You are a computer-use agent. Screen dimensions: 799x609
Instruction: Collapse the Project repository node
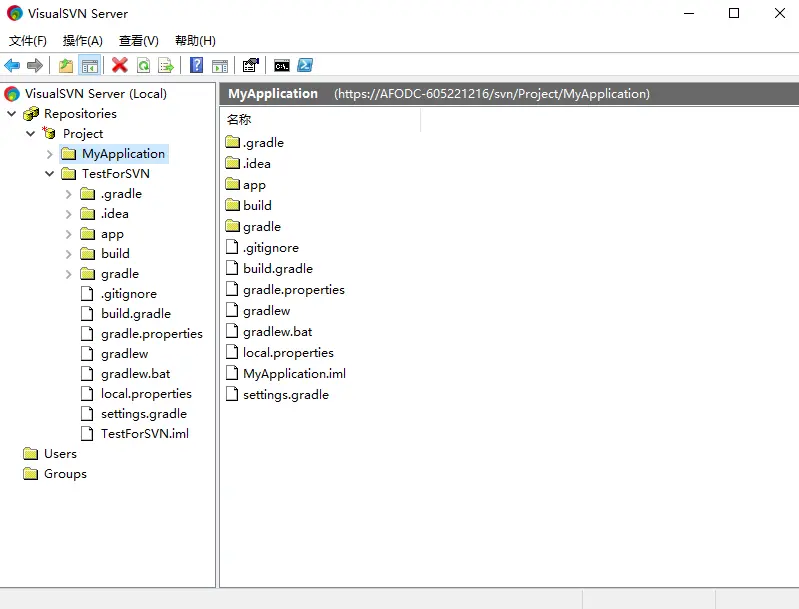point(31,134)
